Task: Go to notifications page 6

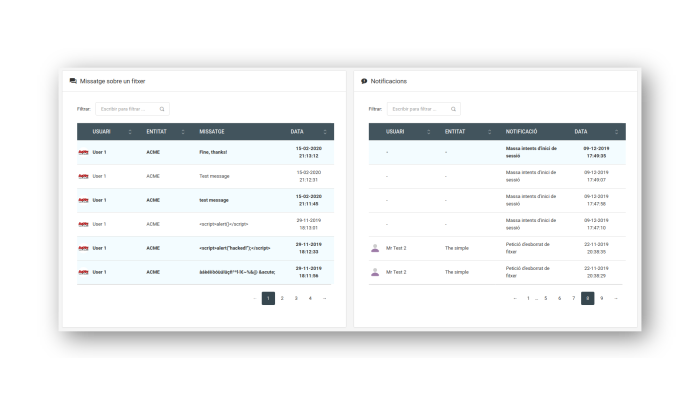Action: pyautogui.click(x=559, y=298)
